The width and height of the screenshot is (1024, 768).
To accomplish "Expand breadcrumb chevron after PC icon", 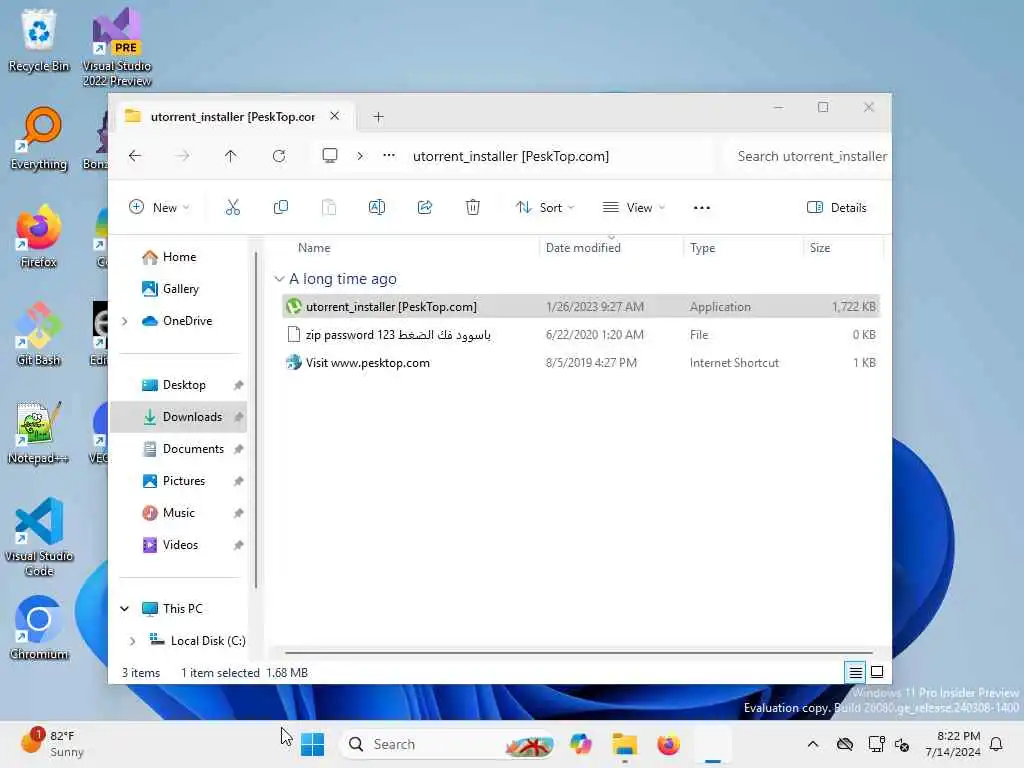I will (360, 156).
